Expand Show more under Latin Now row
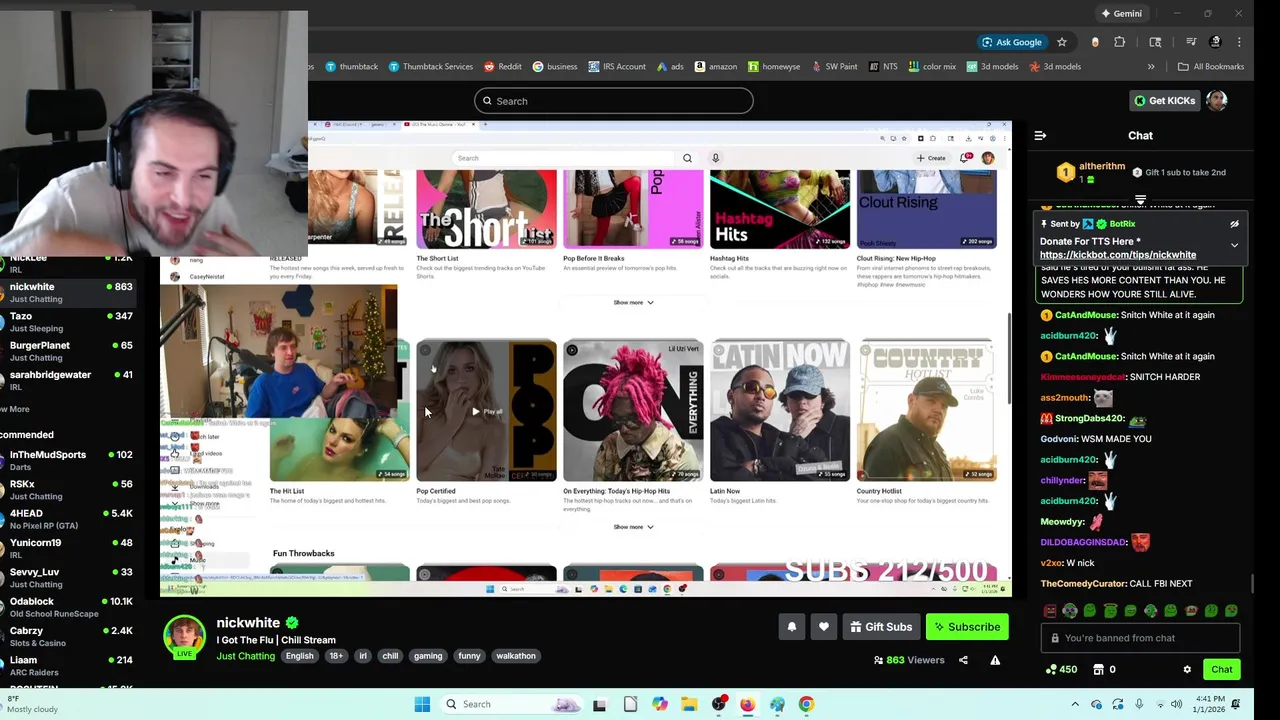1280x720 pixels. 633,527
